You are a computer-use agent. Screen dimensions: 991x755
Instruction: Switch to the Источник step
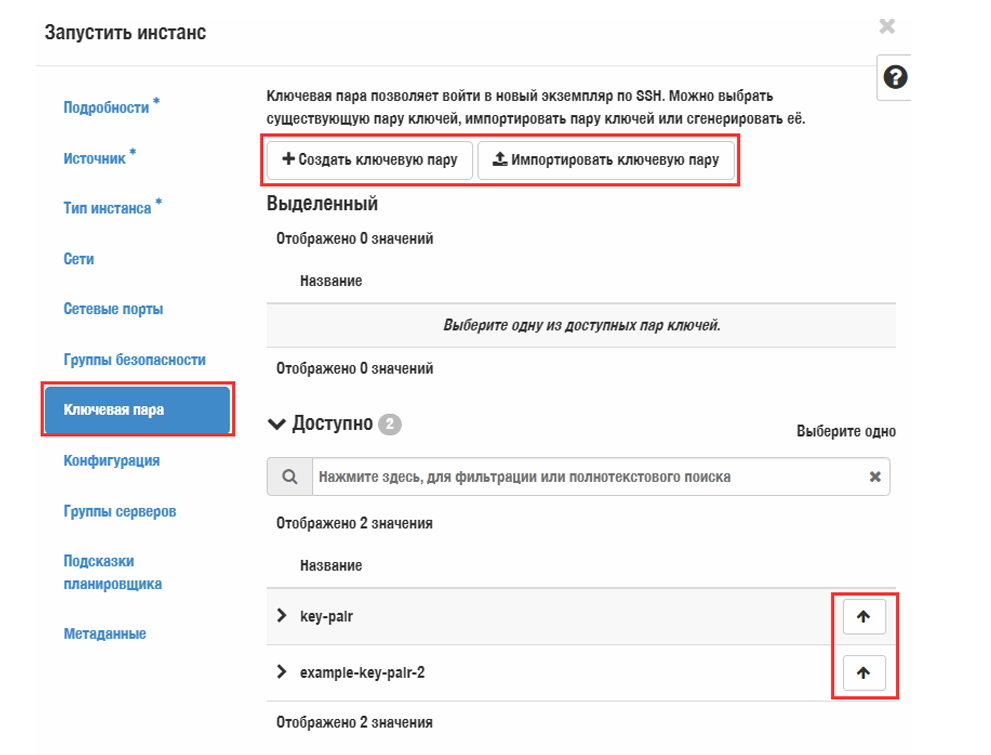[x=97, y=156]
